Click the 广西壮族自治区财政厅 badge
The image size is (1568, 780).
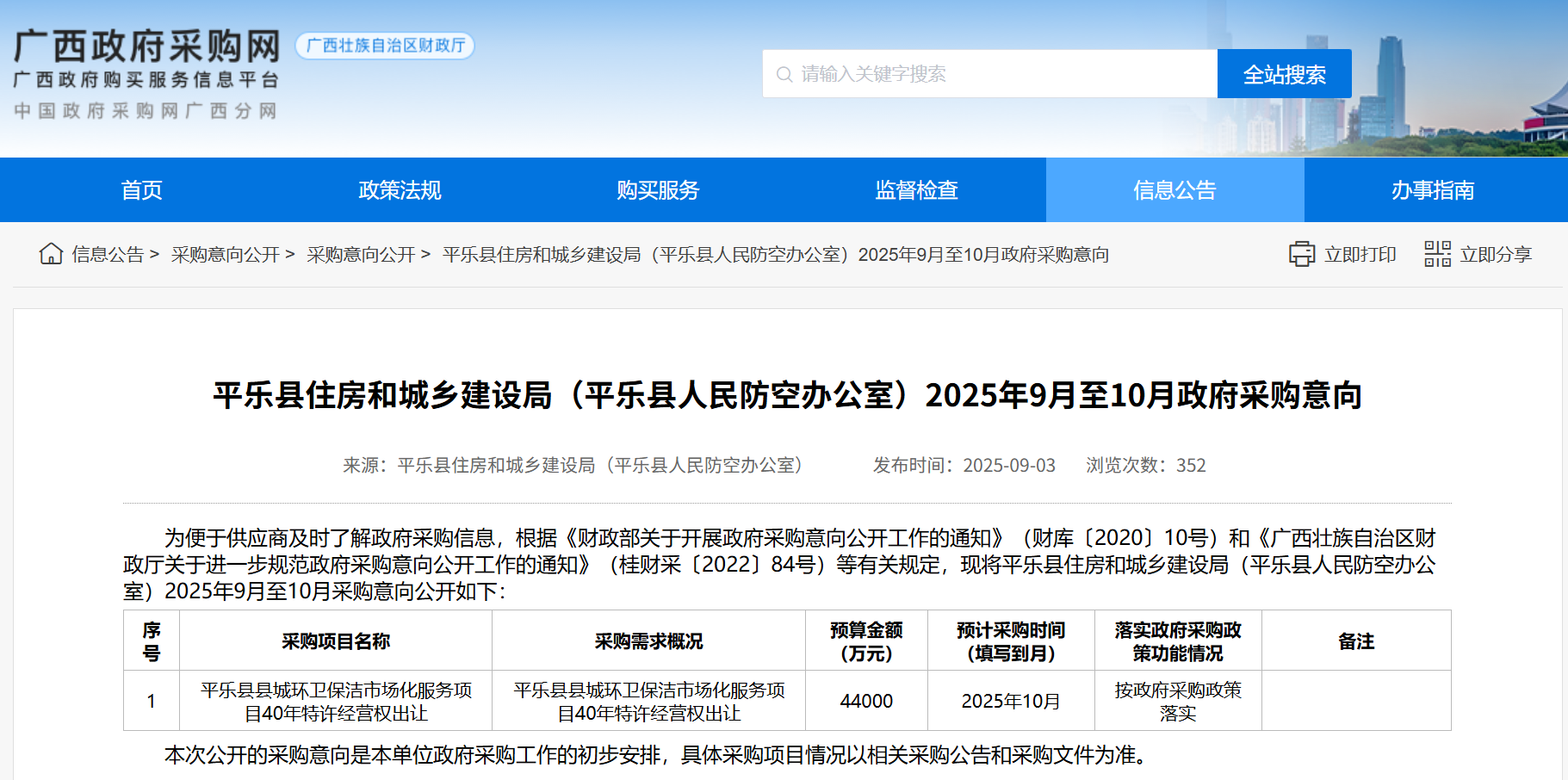pyautogui.click(x=385, y=46)
